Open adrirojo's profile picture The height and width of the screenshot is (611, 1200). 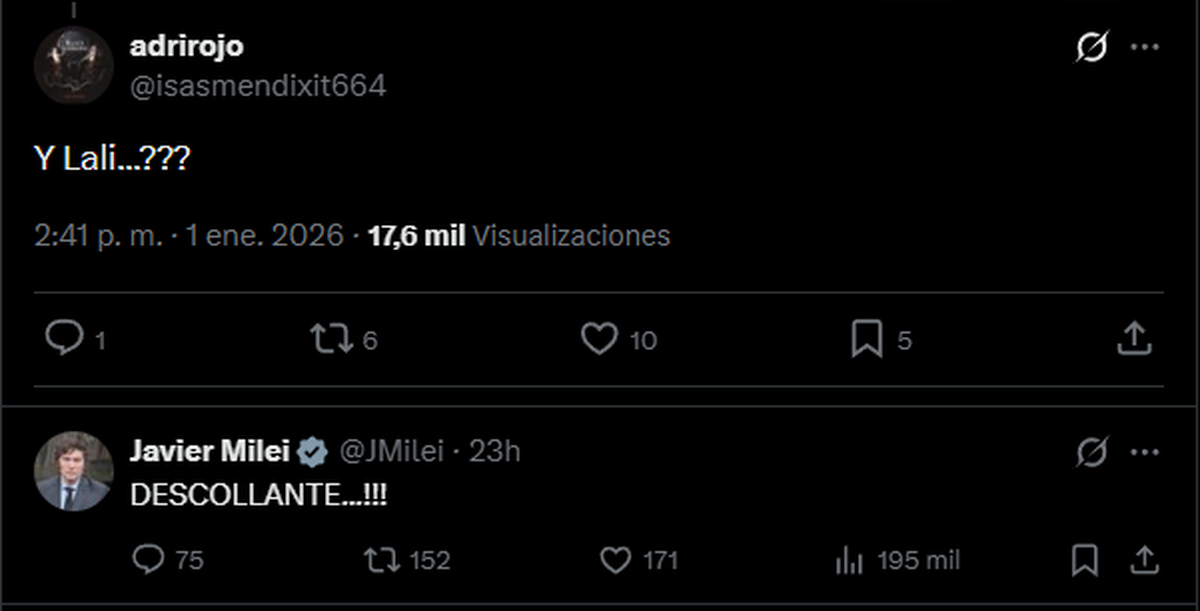tap(73, 65)
